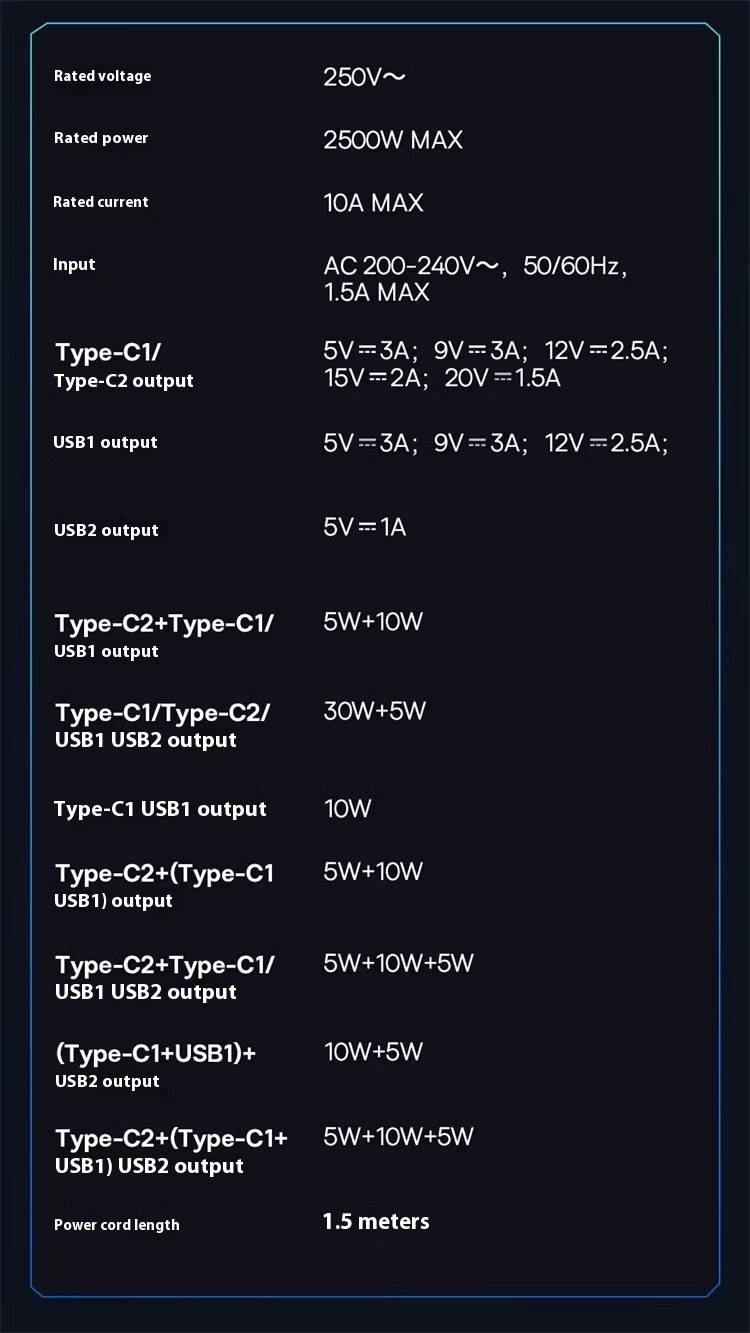Viewport: 750px width, 1333px height.
Task: Select the 1.5 meters value
Action: coord(376,1221)
